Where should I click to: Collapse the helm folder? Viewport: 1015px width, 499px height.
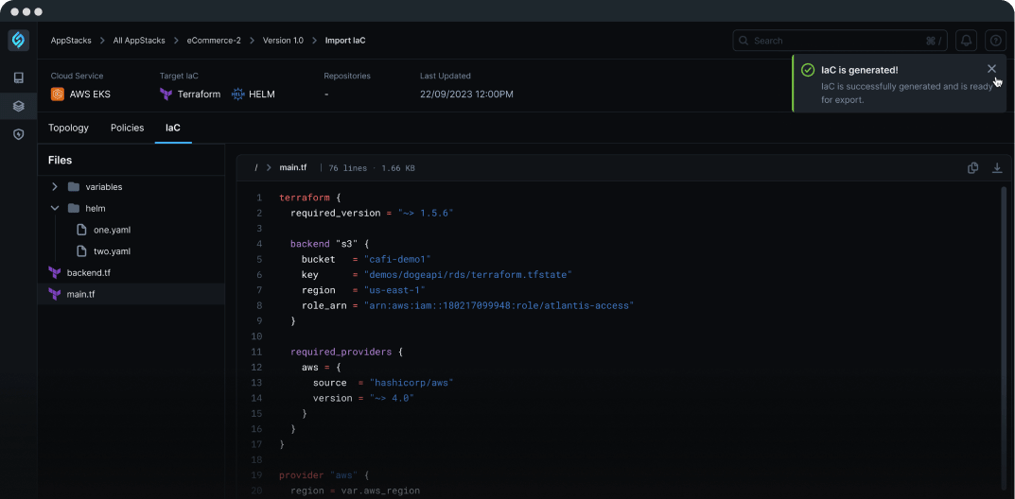coord(54,208)
